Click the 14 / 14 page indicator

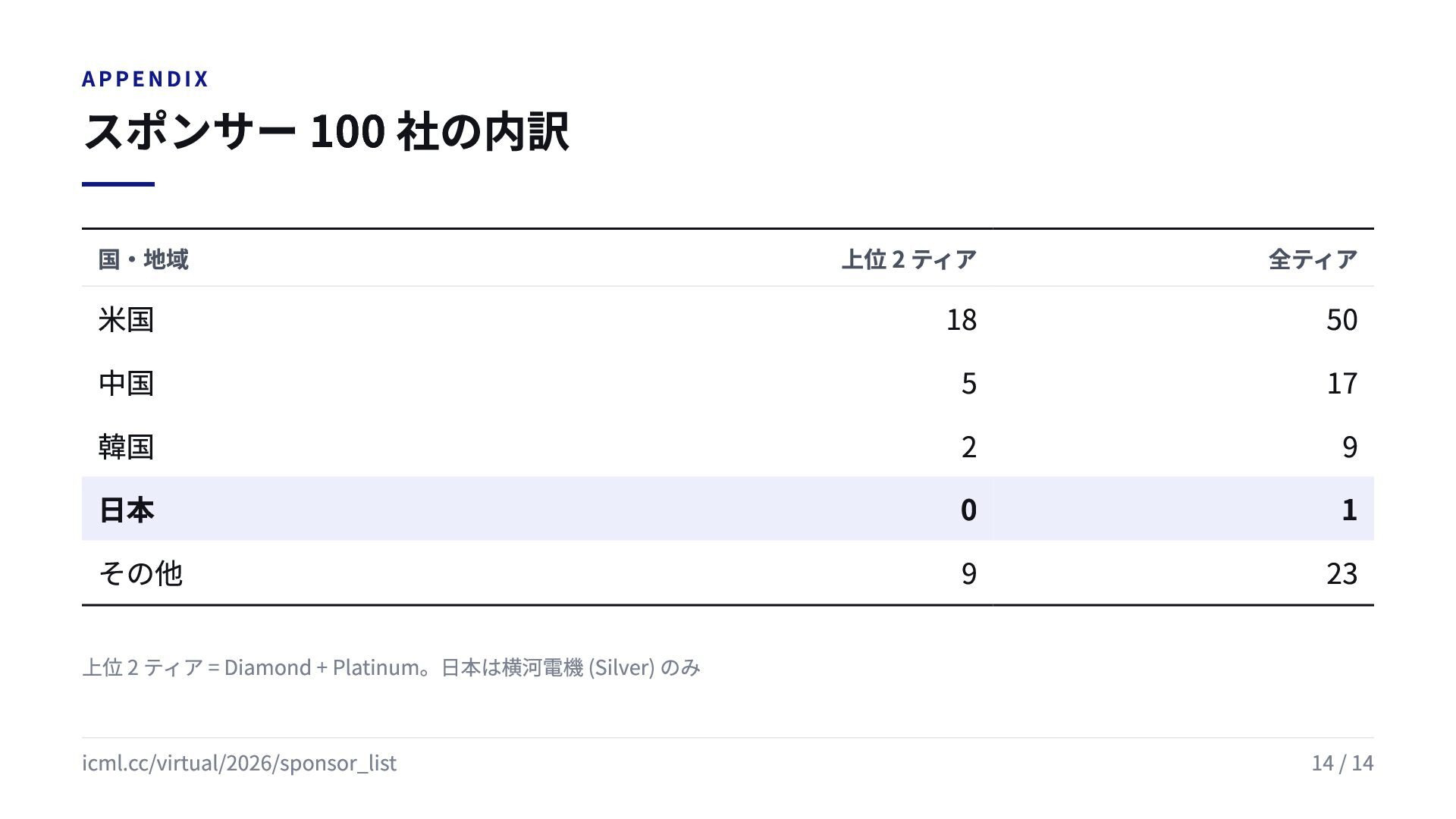[x=1342, y=763]
